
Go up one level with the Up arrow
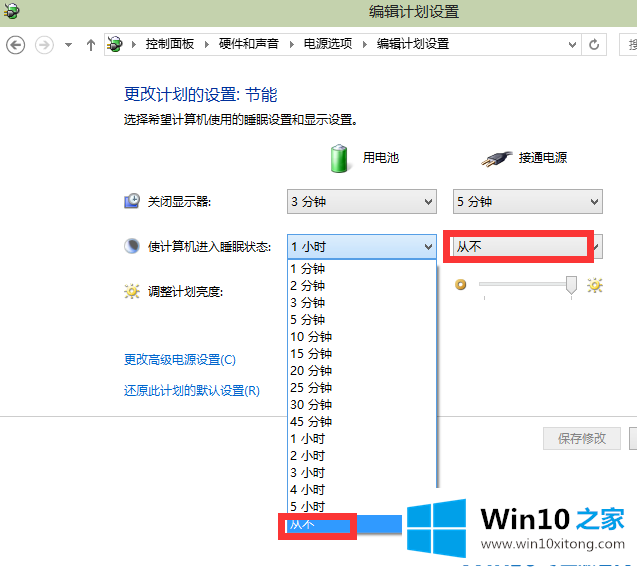91,45
